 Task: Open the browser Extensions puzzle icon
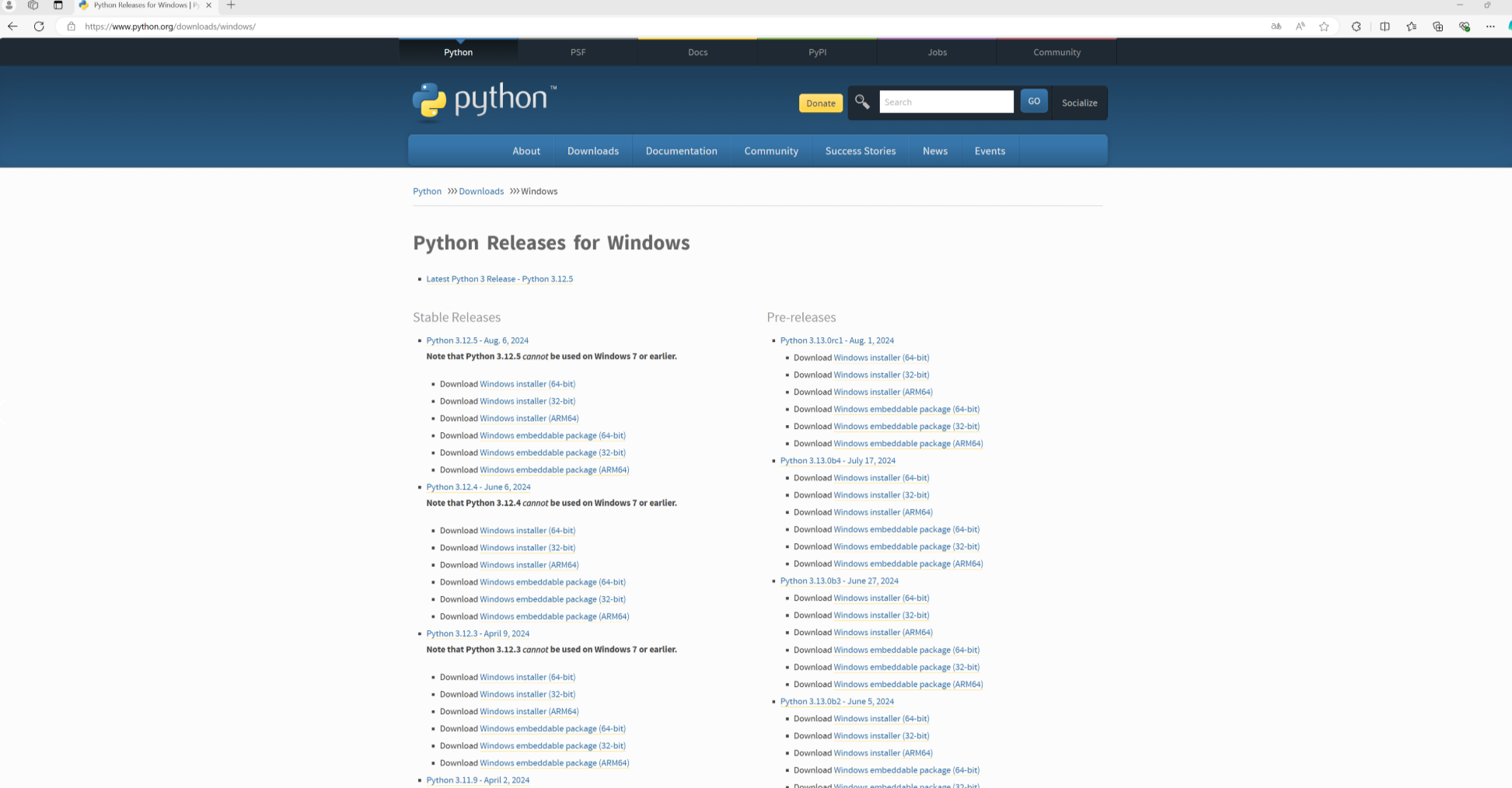coord(1356,26)
